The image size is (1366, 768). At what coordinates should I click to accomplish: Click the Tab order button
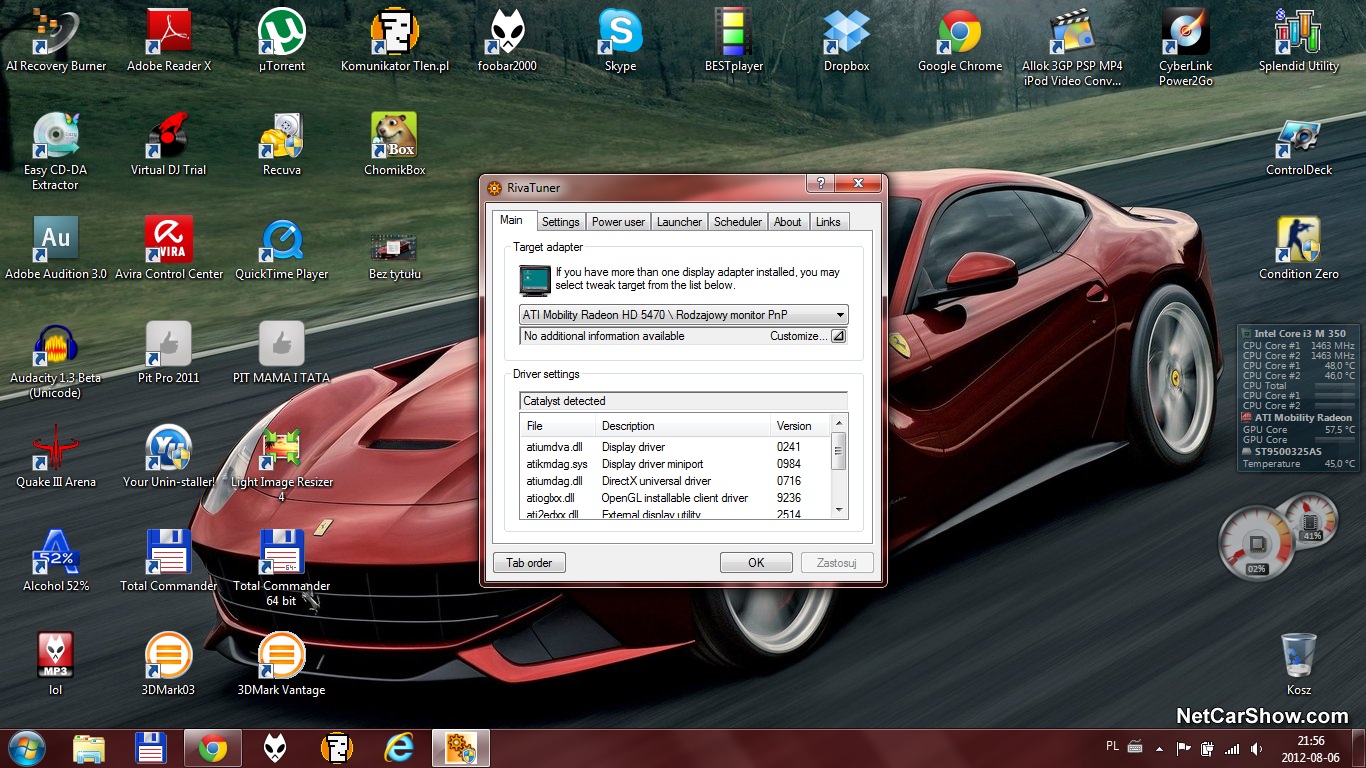(x=529, y=563)
